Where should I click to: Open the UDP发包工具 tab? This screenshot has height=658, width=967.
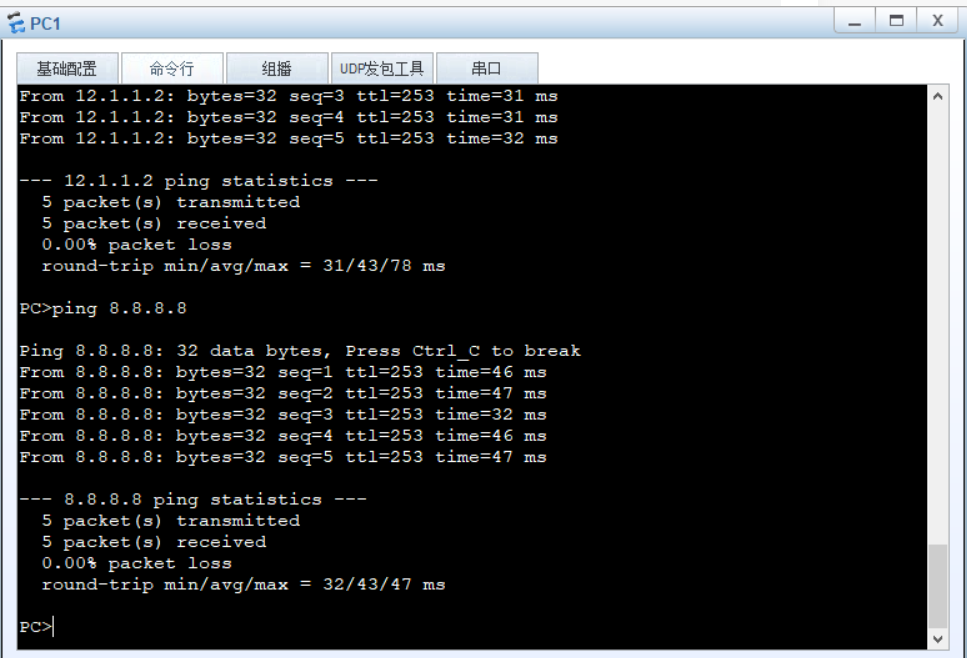(x=382, y=69)
